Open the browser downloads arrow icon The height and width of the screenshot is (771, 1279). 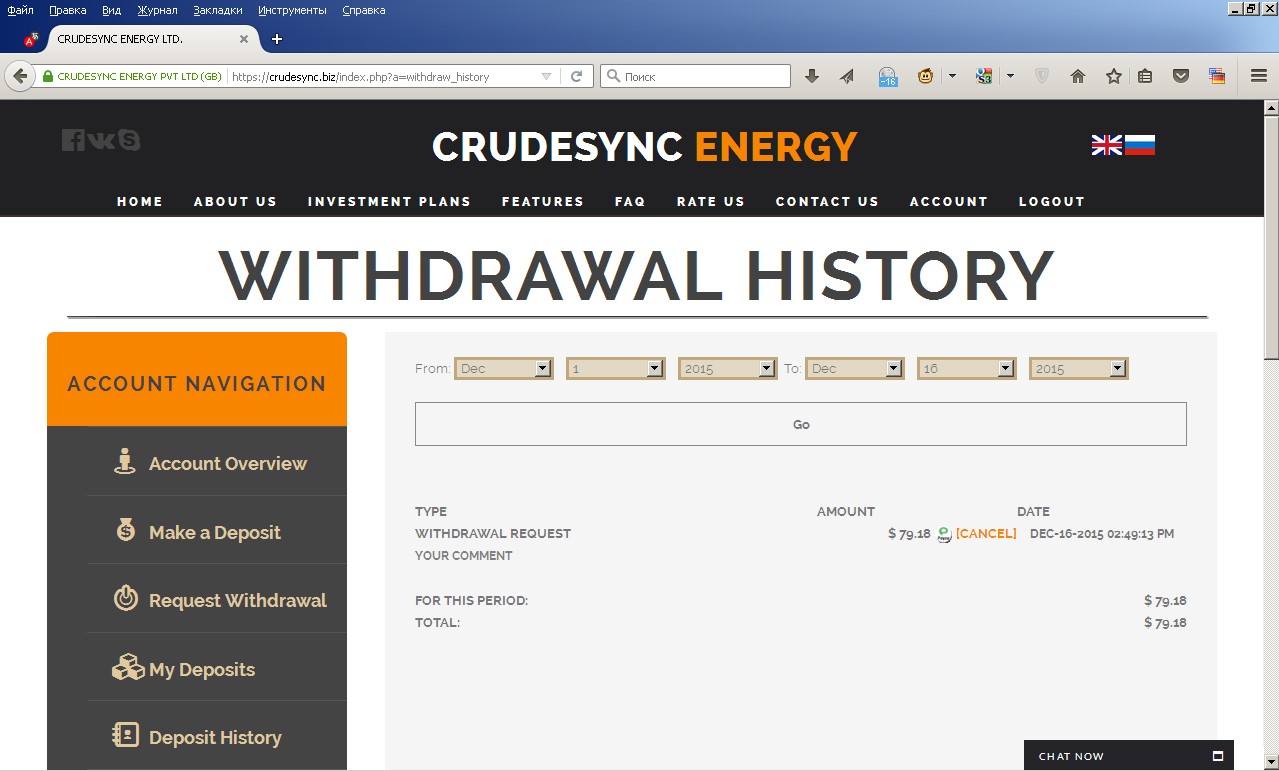tap(812, 76)
